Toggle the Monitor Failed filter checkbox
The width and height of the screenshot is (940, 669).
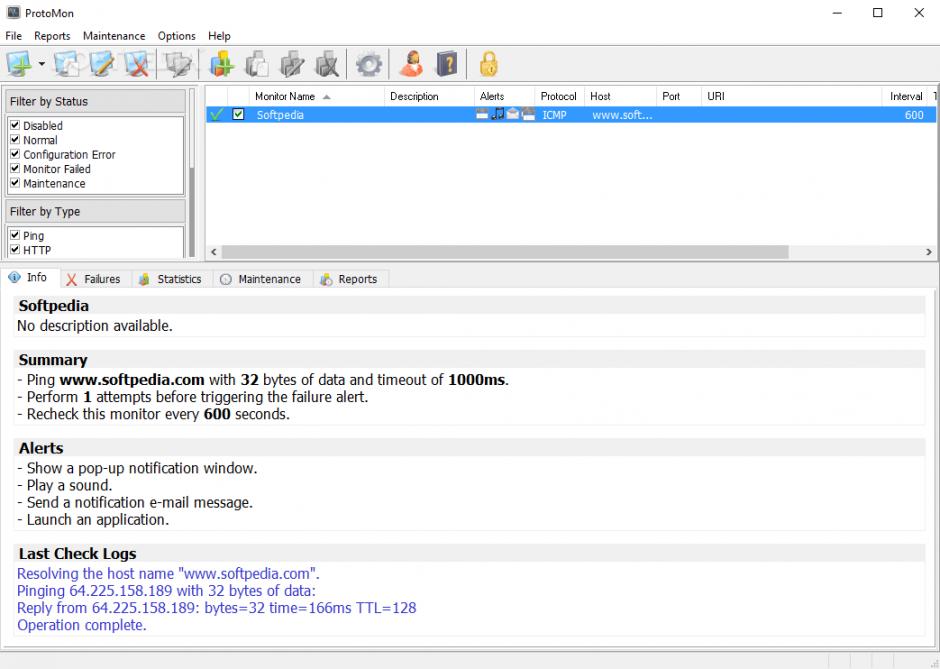pos(15,168)
